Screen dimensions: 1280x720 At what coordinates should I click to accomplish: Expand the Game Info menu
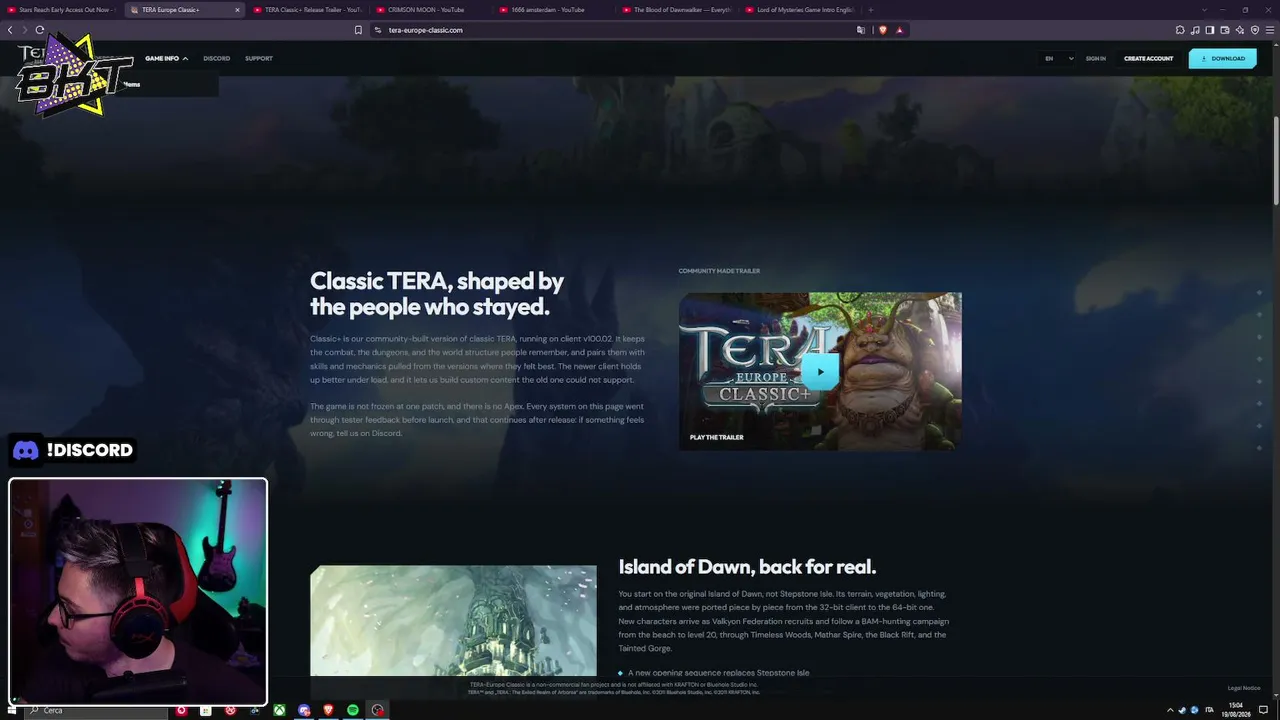click(x=166, y=58)
